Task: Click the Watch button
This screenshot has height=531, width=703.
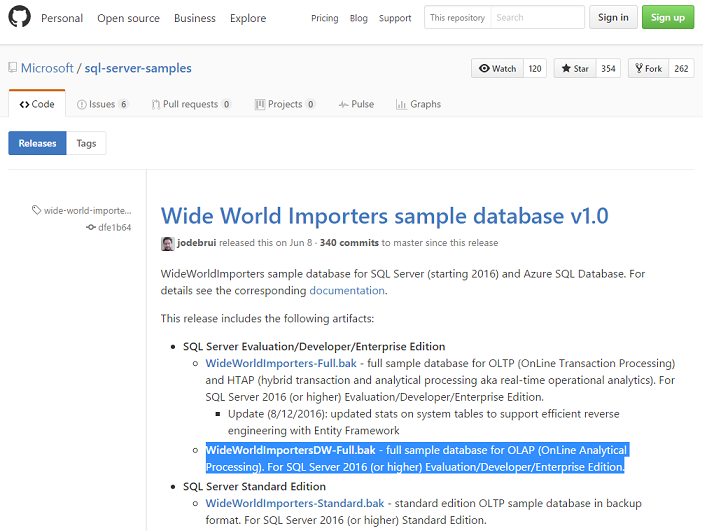Action: [497, 68]
